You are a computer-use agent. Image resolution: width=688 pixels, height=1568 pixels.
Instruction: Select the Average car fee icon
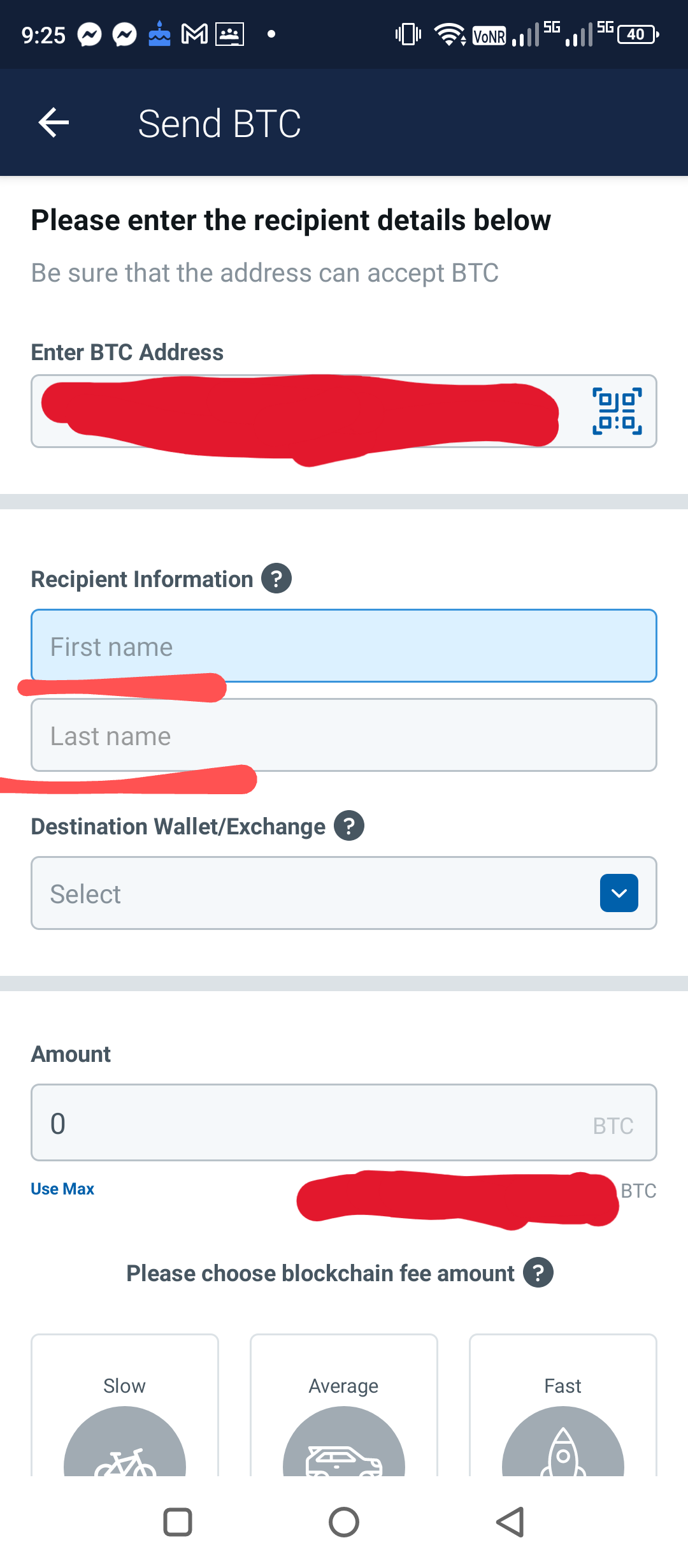pyautogui.click(x=344, y=1442)
